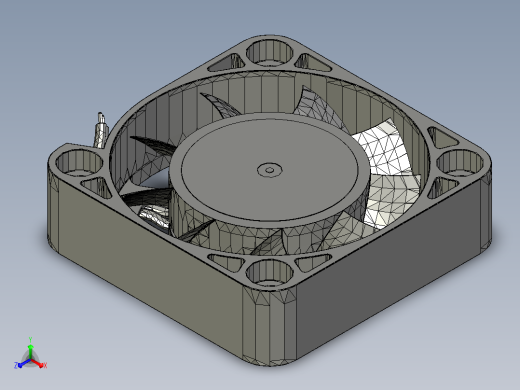Pick the left corner mounting hole
This screenshot has height=390, width=520.
[x=79, y=163]
